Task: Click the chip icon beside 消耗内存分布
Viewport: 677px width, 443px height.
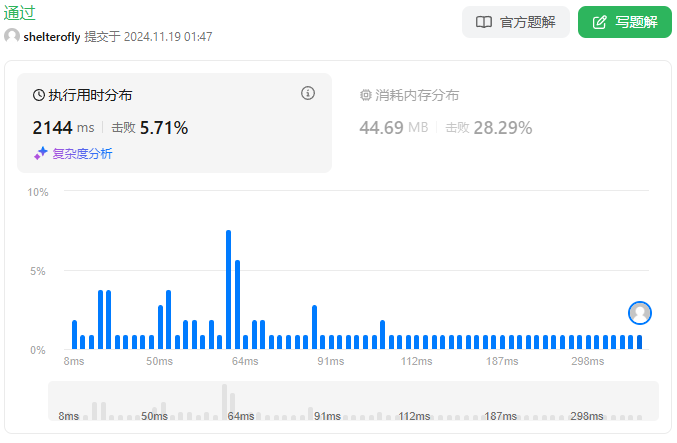Action: pos(365,95)
